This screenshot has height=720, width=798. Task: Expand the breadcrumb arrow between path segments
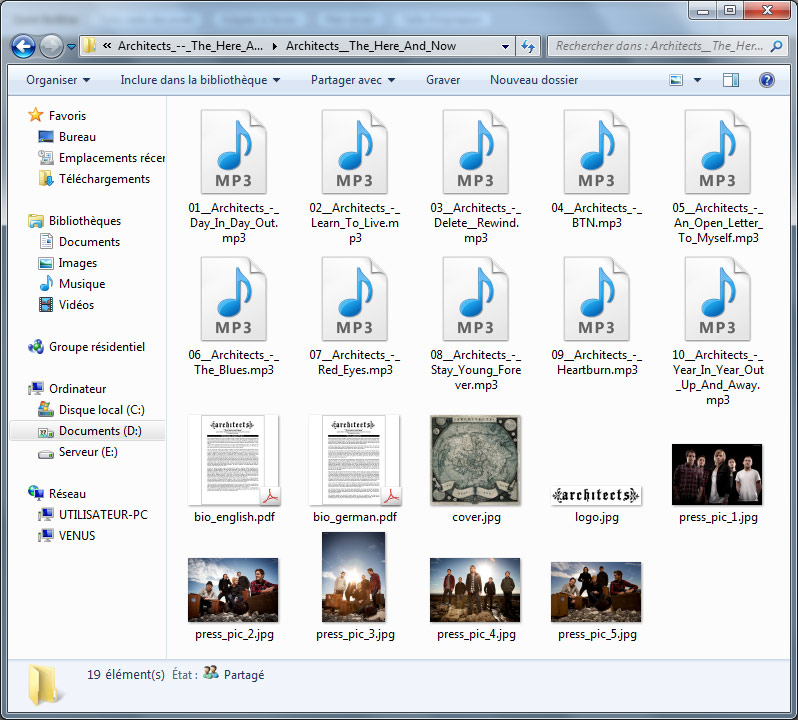pyautogui.click(x=275, y=46)
